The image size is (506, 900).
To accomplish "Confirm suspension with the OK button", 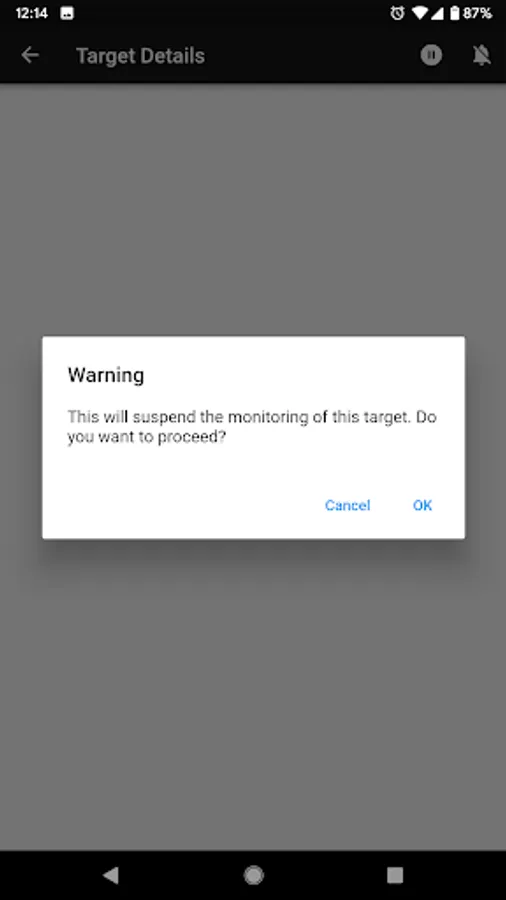I will (x=422, y=505).
